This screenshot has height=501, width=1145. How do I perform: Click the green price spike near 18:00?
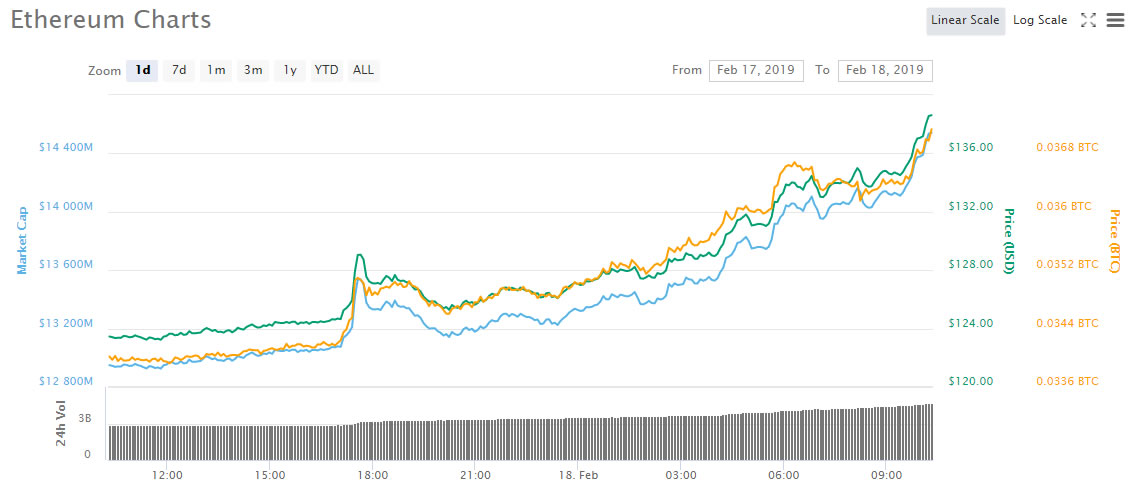[359, 256]
